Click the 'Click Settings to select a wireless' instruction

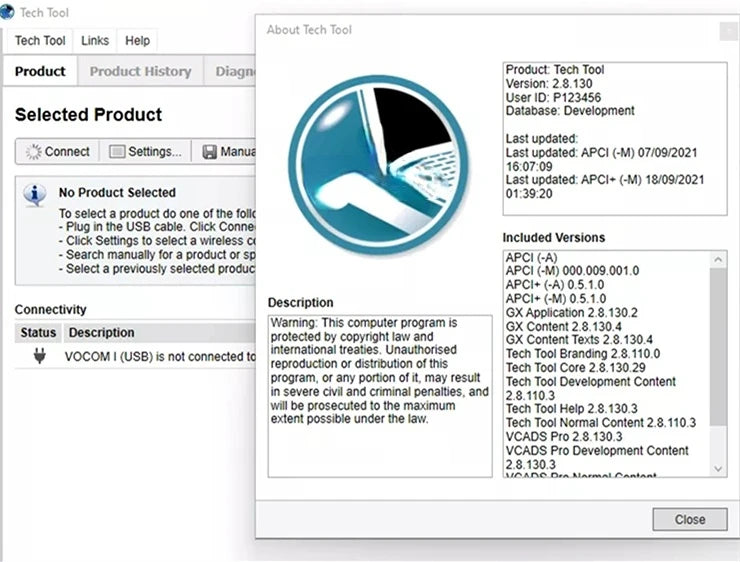(157, 241)
